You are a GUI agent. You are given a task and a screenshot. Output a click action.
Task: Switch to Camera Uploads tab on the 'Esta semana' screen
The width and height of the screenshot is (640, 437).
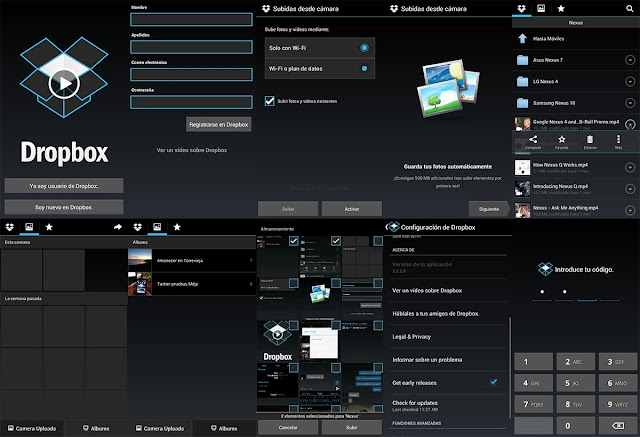coord(32,428)
